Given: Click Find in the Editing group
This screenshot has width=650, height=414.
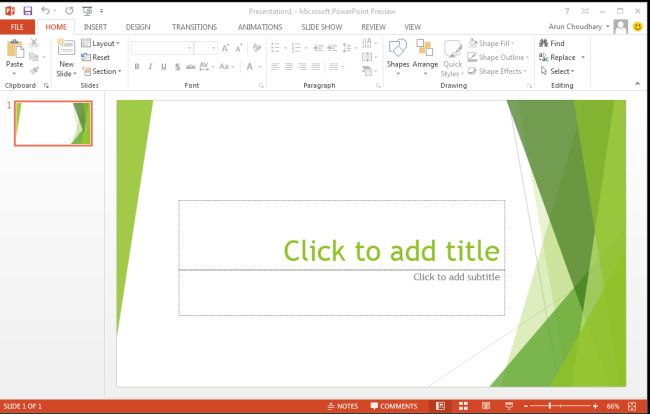Looking at the screenshot, I should tap(552, 43).
